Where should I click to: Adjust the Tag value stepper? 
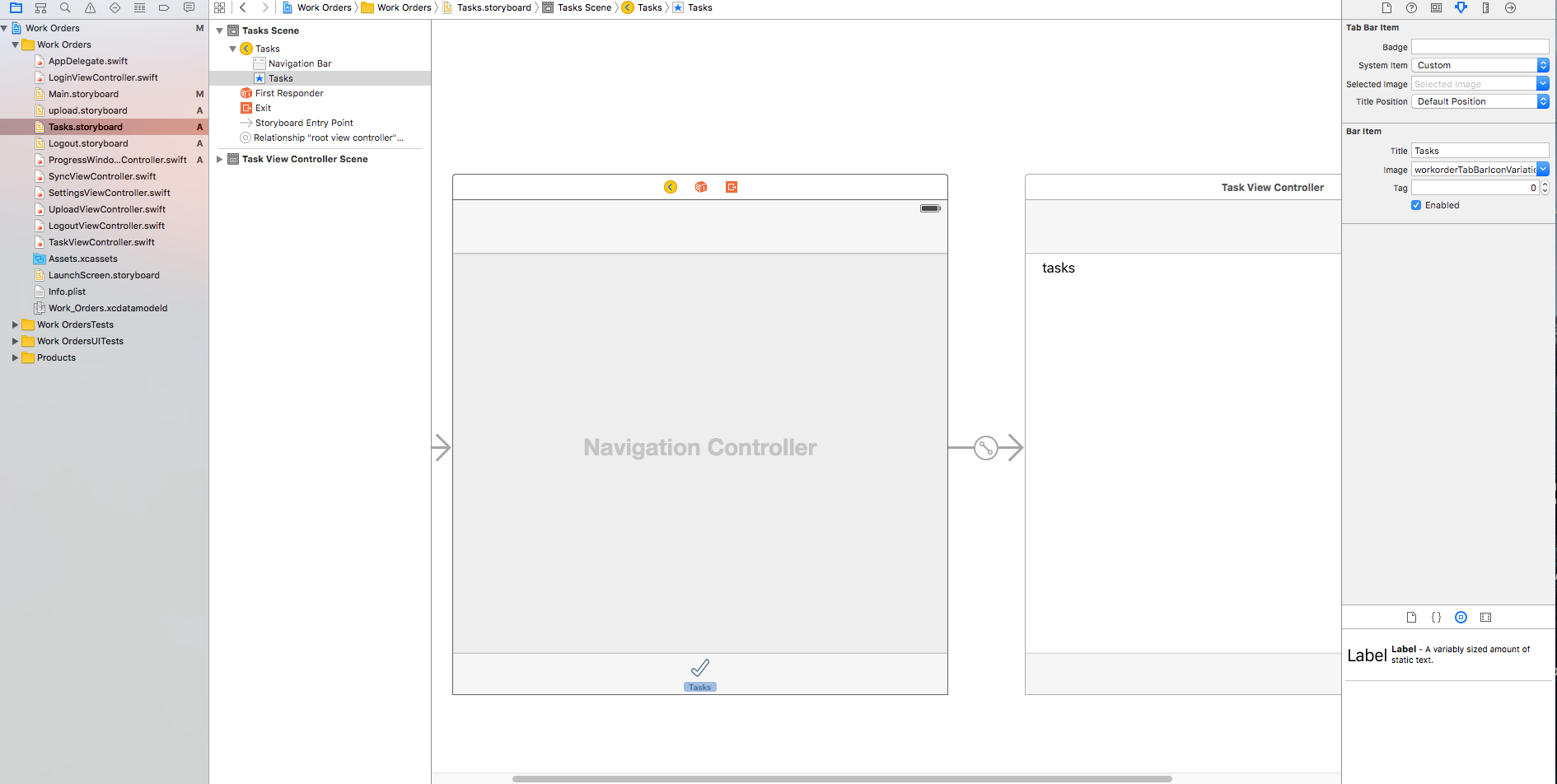[1545, 187]
